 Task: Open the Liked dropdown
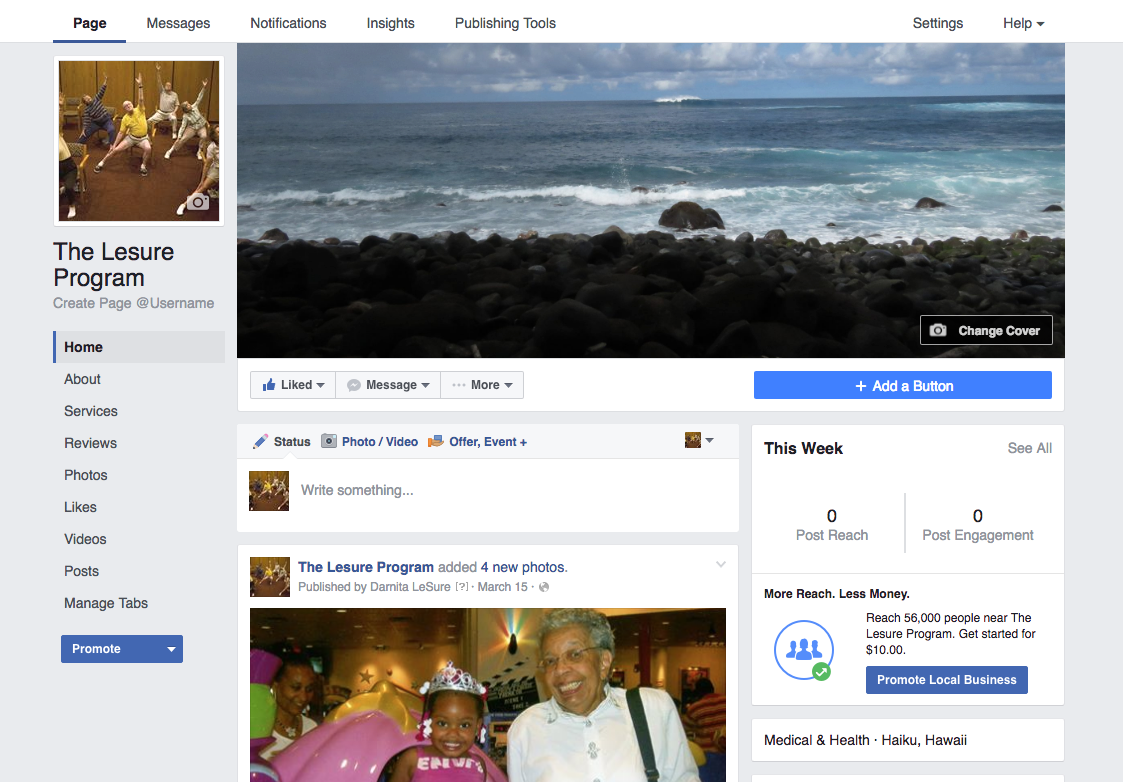point(293,385)
